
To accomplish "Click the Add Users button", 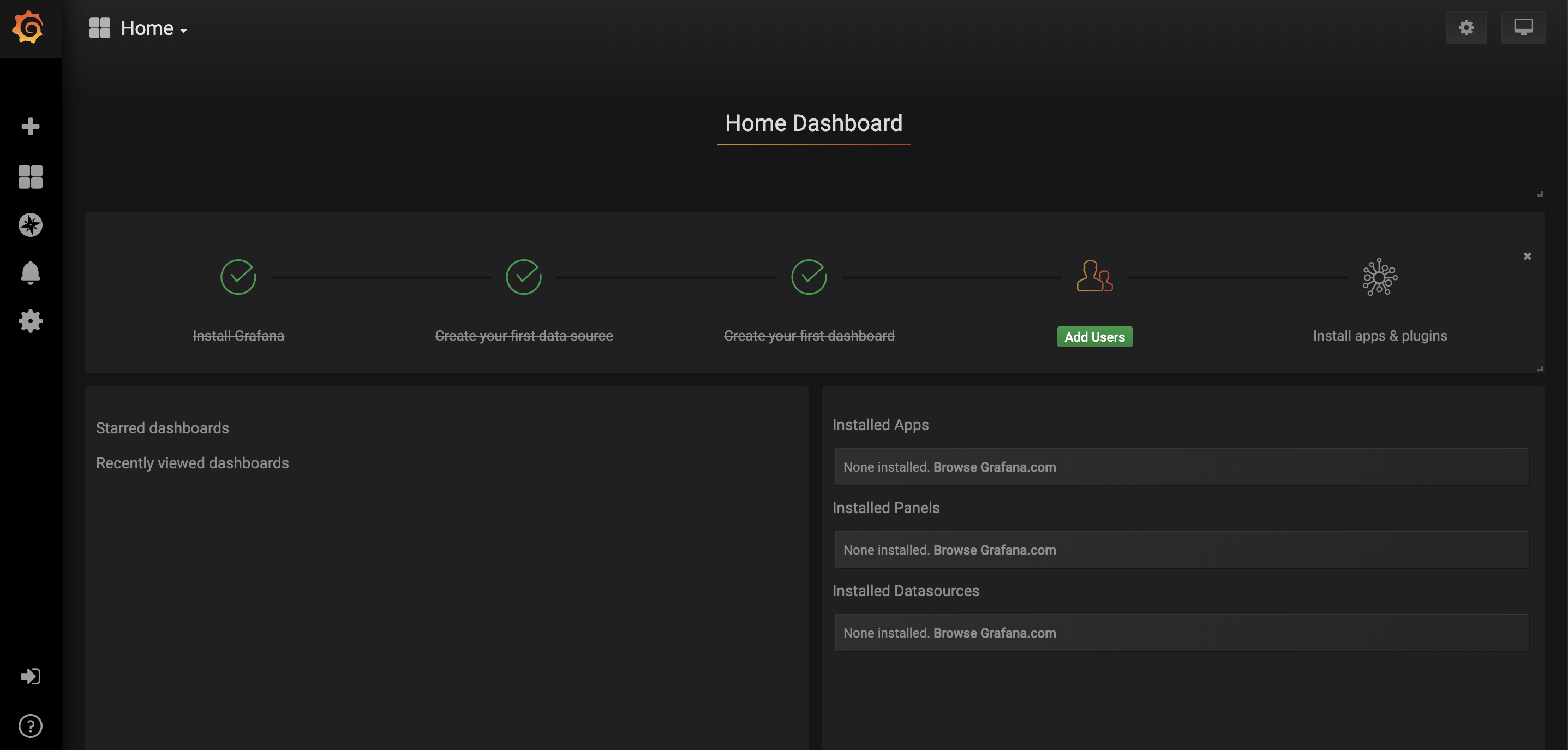I will click(x=1094, y=337).
